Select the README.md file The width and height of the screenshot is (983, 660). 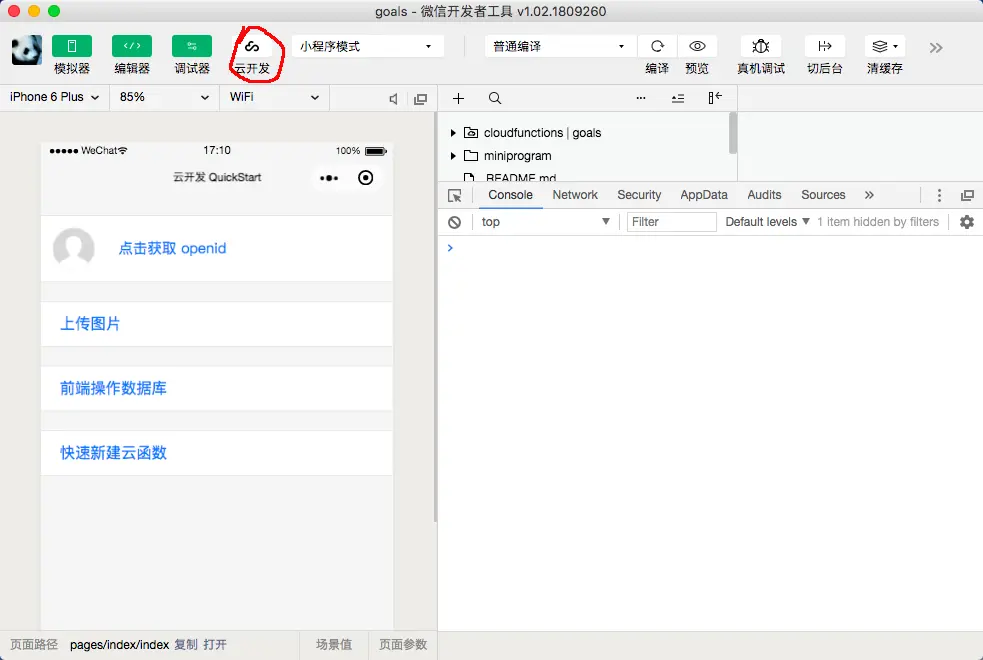pos(520,177)
